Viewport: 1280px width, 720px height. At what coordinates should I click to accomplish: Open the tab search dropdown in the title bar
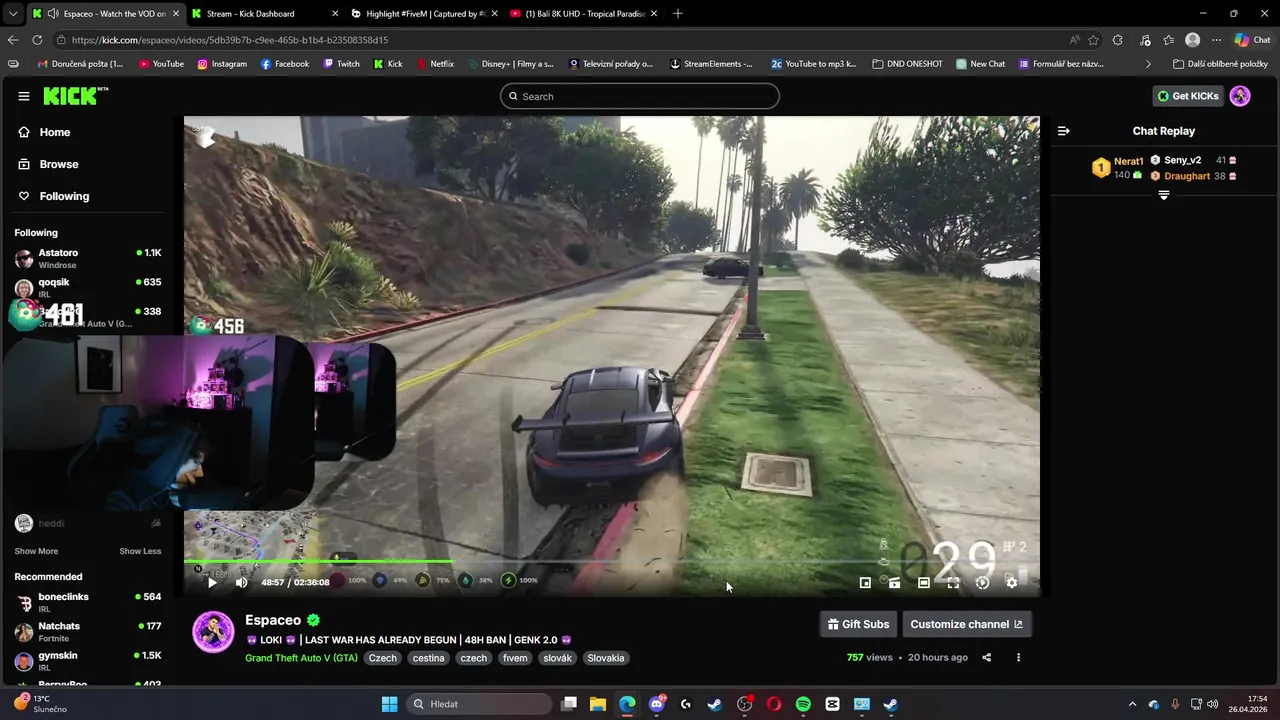coord(13,14)
